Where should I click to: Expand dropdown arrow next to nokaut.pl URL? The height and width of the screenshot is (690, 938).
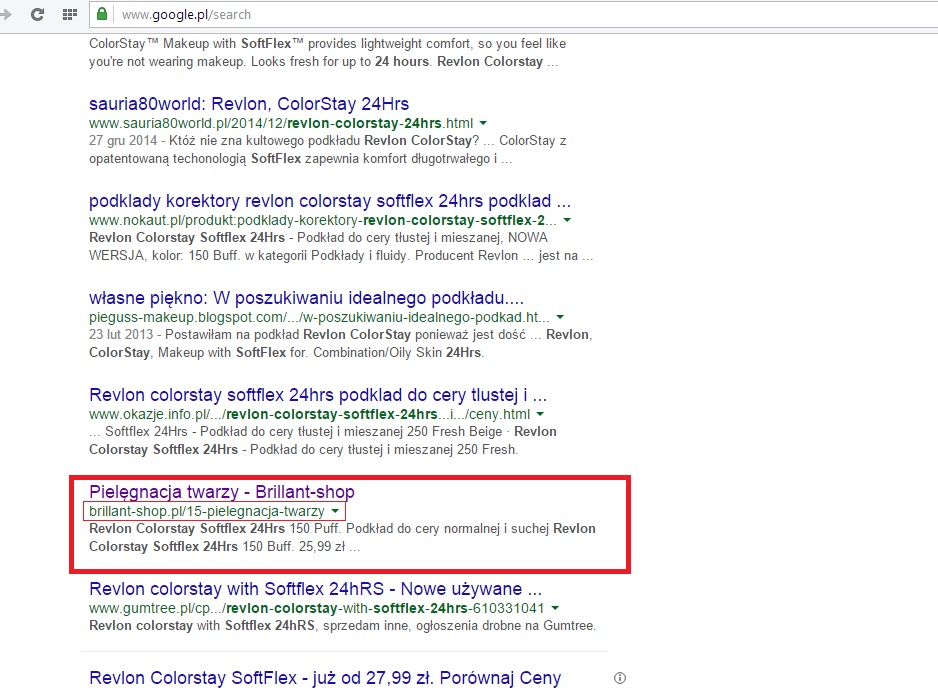(567, 220)
